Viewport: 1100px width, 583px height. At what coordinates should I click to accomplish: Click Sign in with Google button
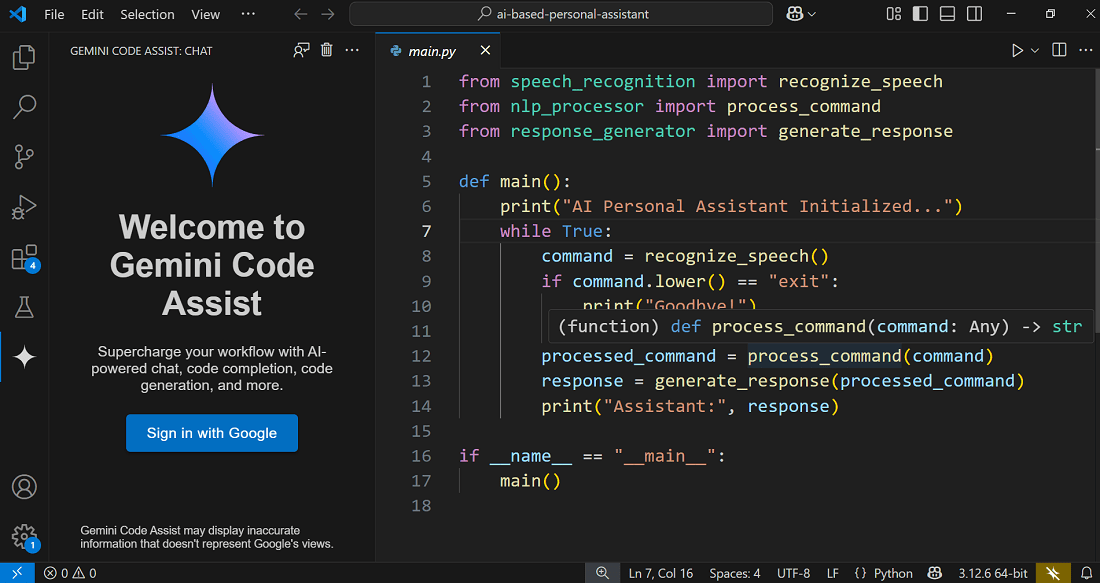(212, 433)
